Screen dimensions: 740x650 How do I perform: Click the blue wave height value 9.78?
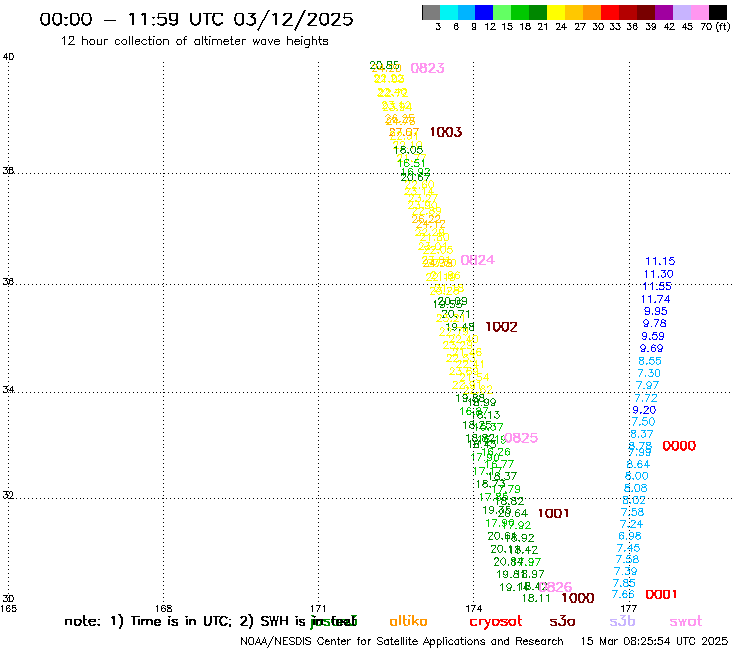coord(655,323)
